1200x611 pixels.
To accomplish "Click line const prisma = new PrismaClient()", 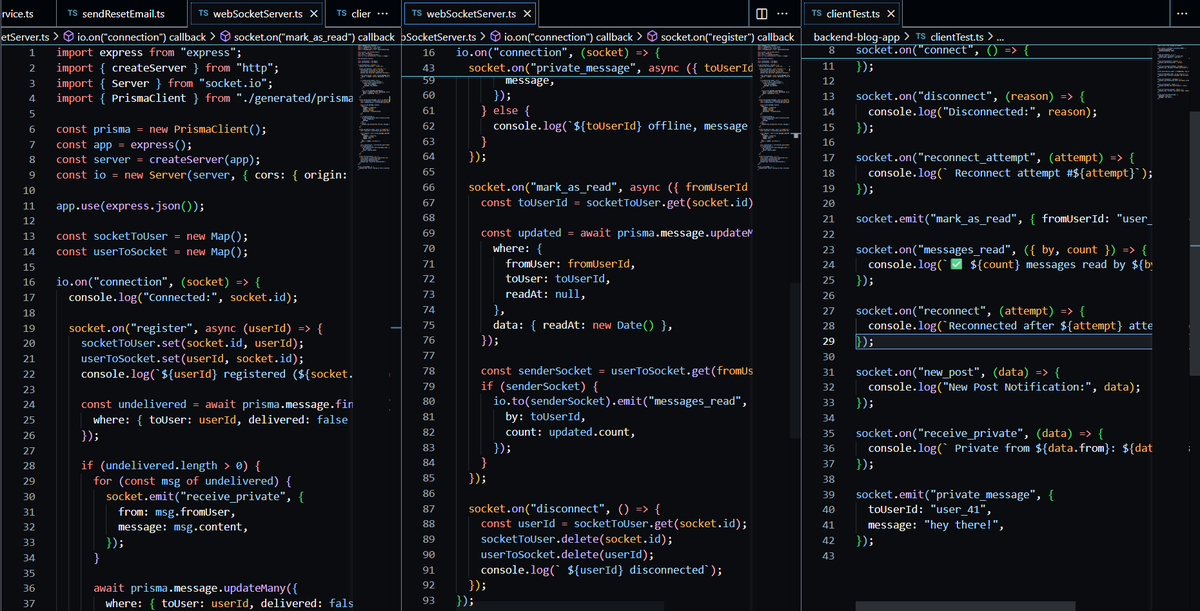I will tap(162, 129).
